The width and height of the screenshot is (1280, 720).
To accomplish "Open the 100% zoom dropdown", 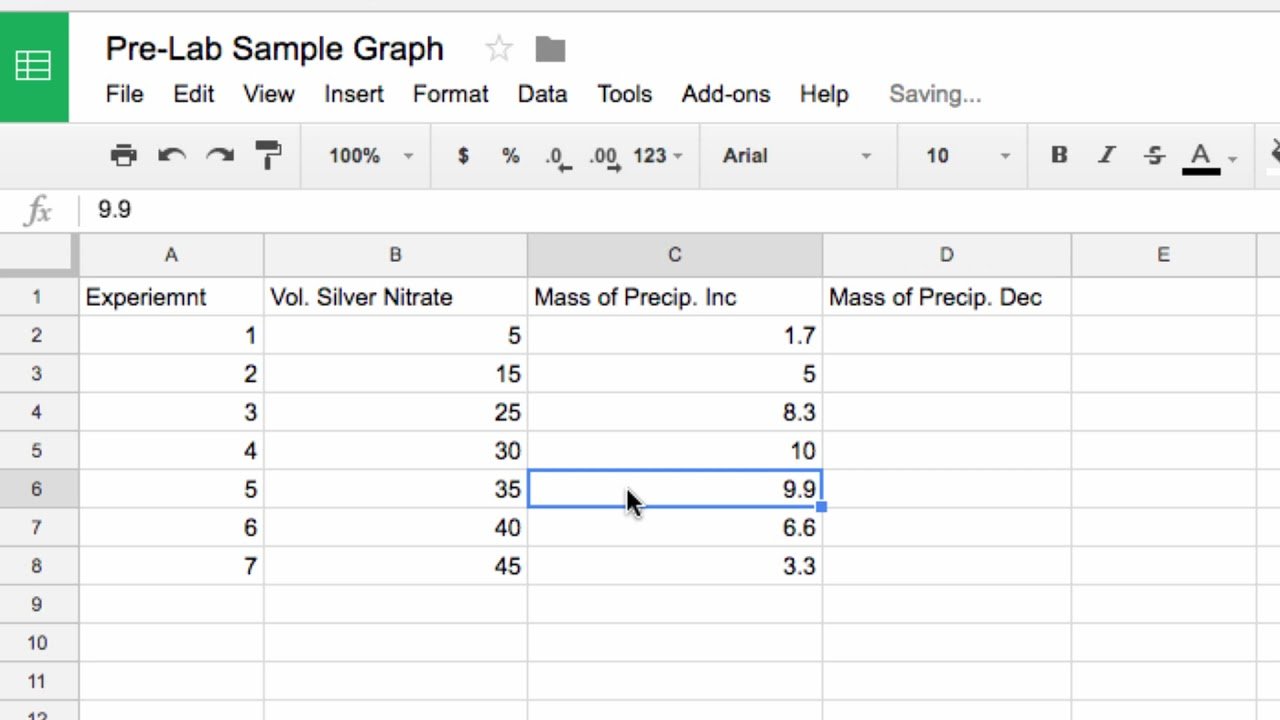I will coord(370,156).
